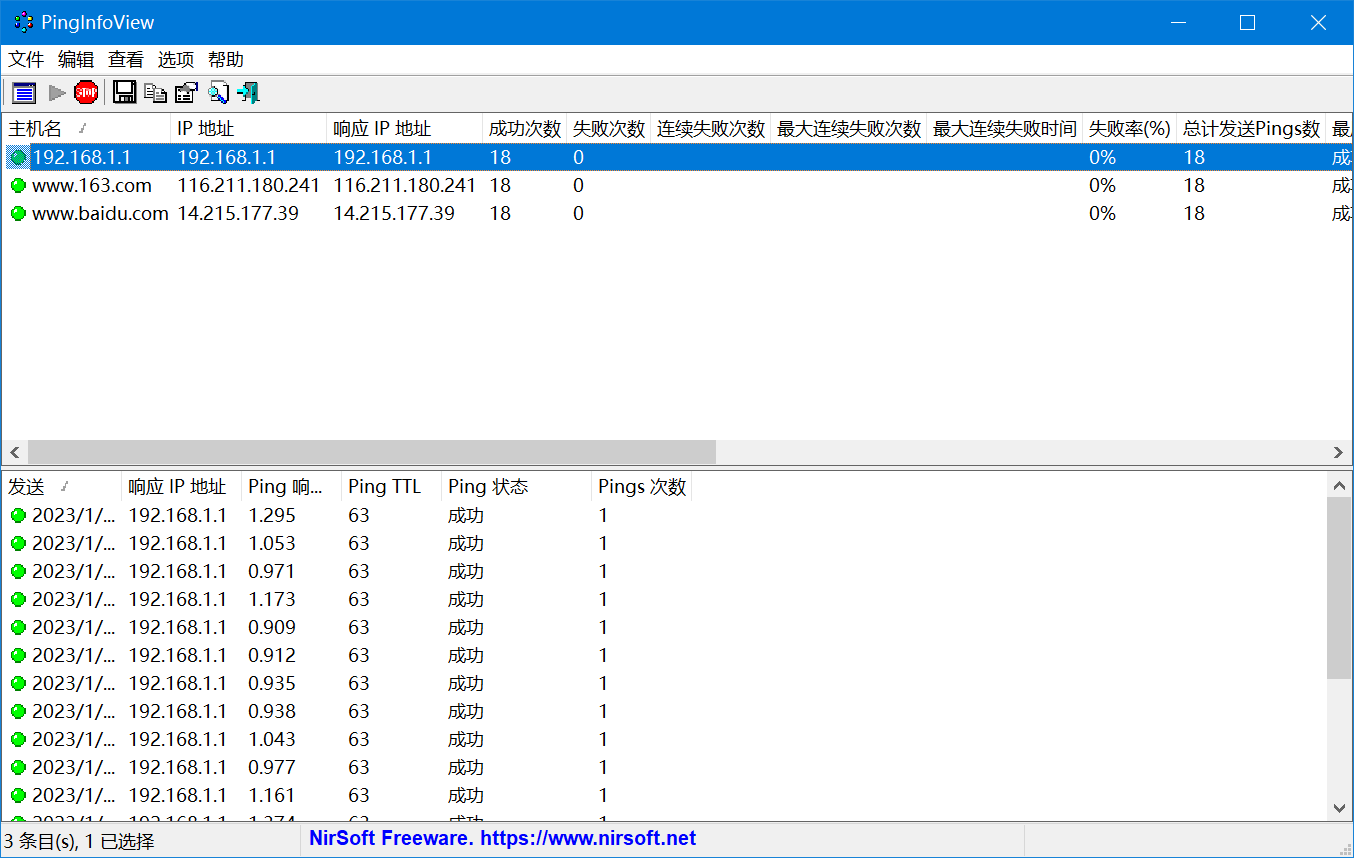The width and height of the screenshot is (1354, 858).
Task: Sort by the 失败次数 column header
Action: [x=609, y=128]
